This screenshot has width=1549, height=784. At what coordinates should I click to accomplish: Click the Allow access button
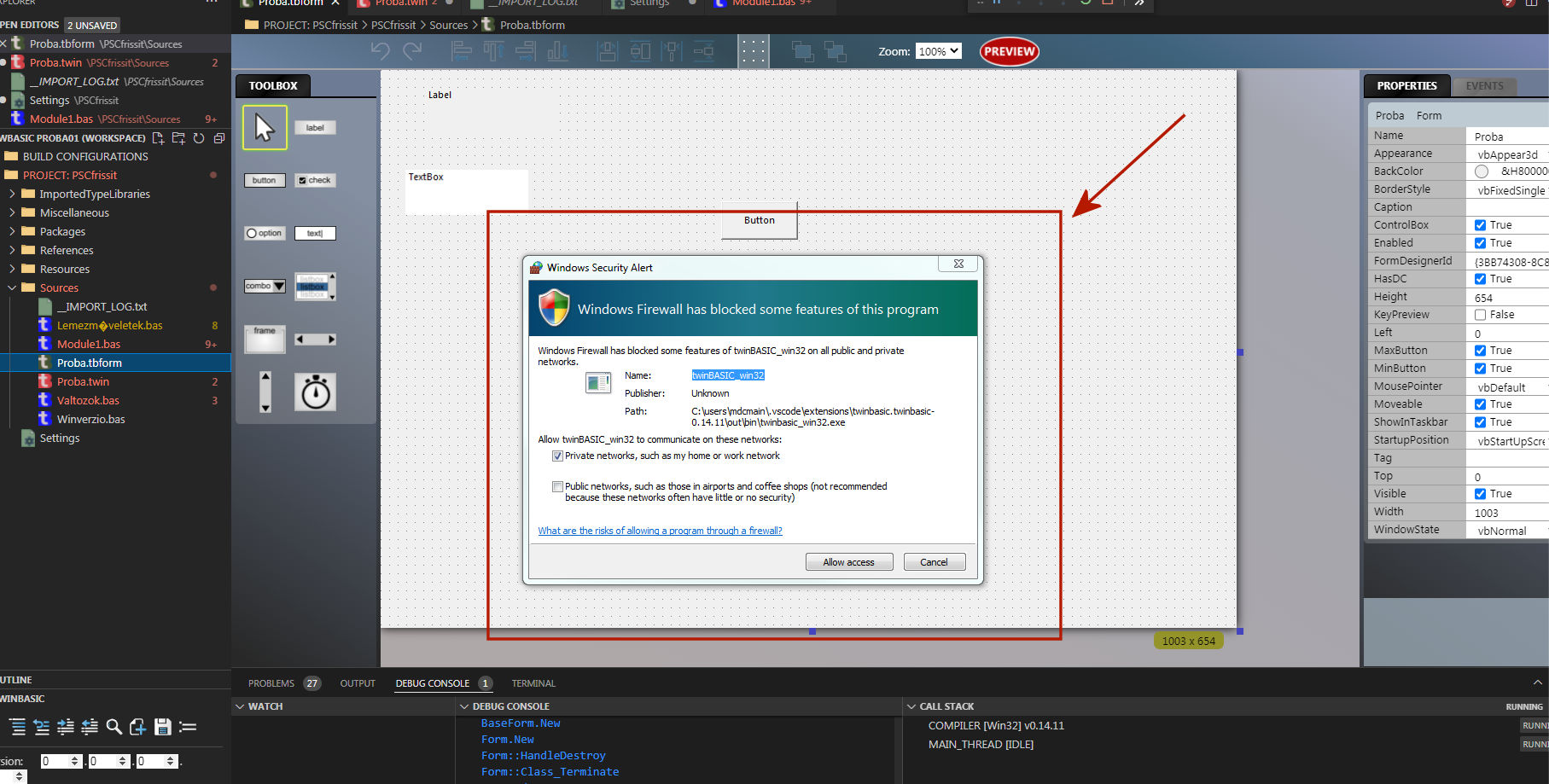tap(848, 561)
